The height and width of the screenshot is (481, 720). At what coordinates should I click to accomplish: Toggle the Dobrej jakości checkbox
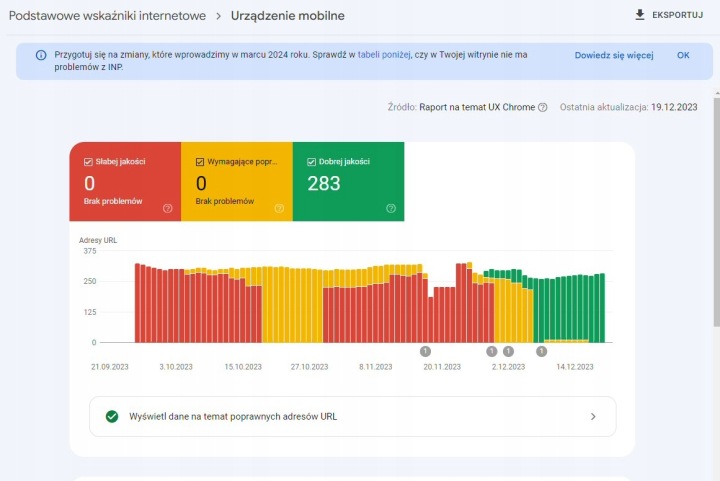tap(312, 161)
